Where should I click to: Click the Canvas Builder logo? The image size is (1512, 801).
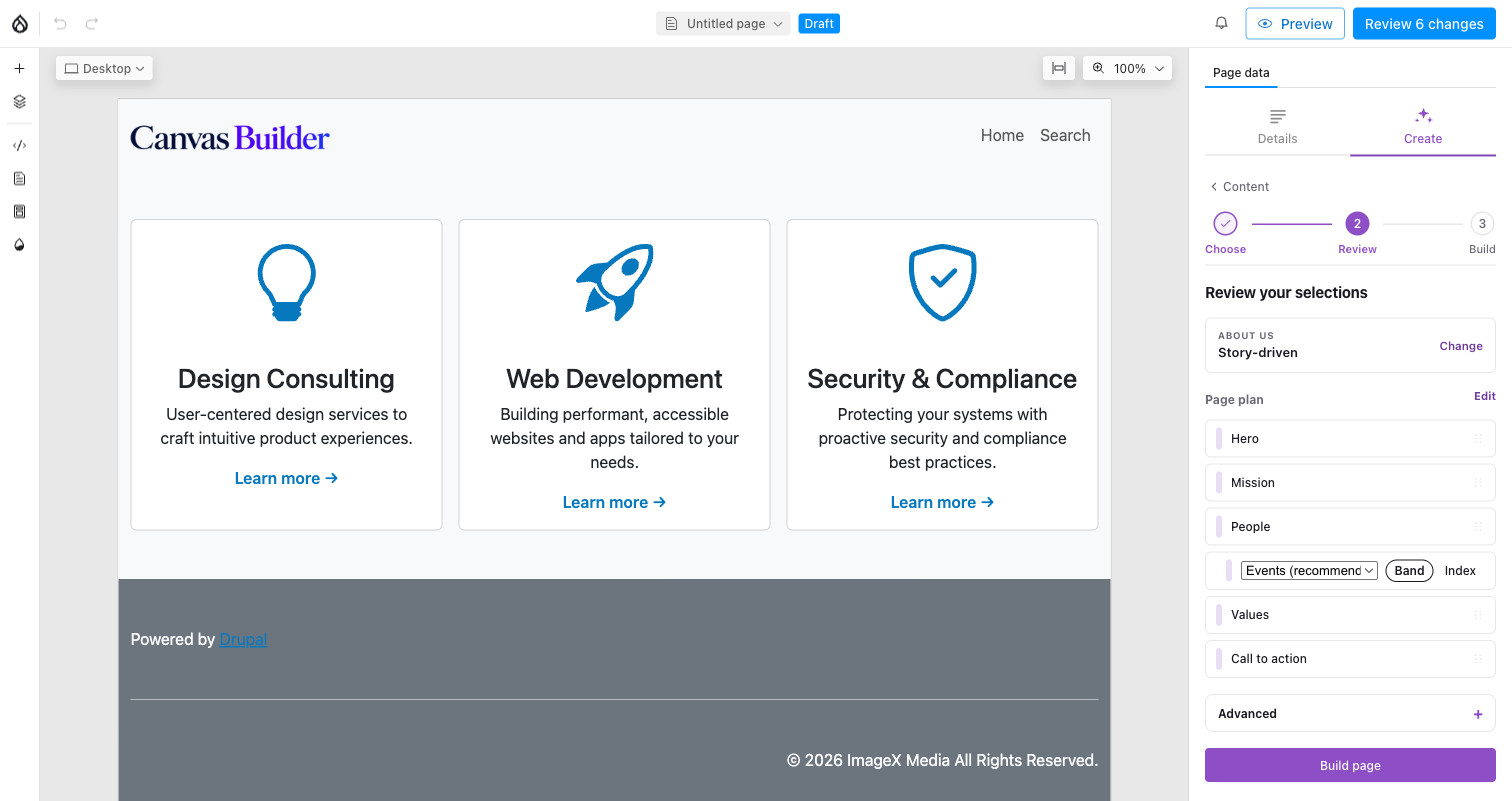(x=230, y=138)
